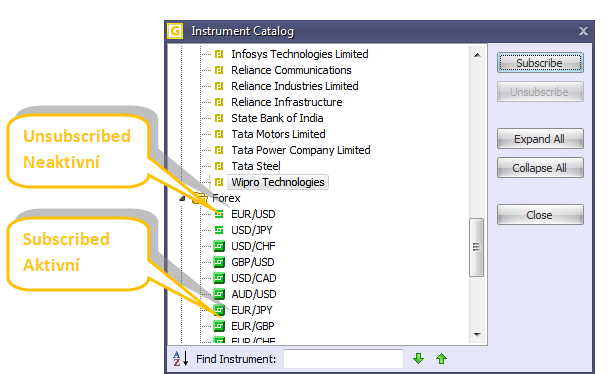The width and height of the screenshot is (609, 374).
Task: Click the Reliance Infrastructure instrument icon
Action: point(219,102)
